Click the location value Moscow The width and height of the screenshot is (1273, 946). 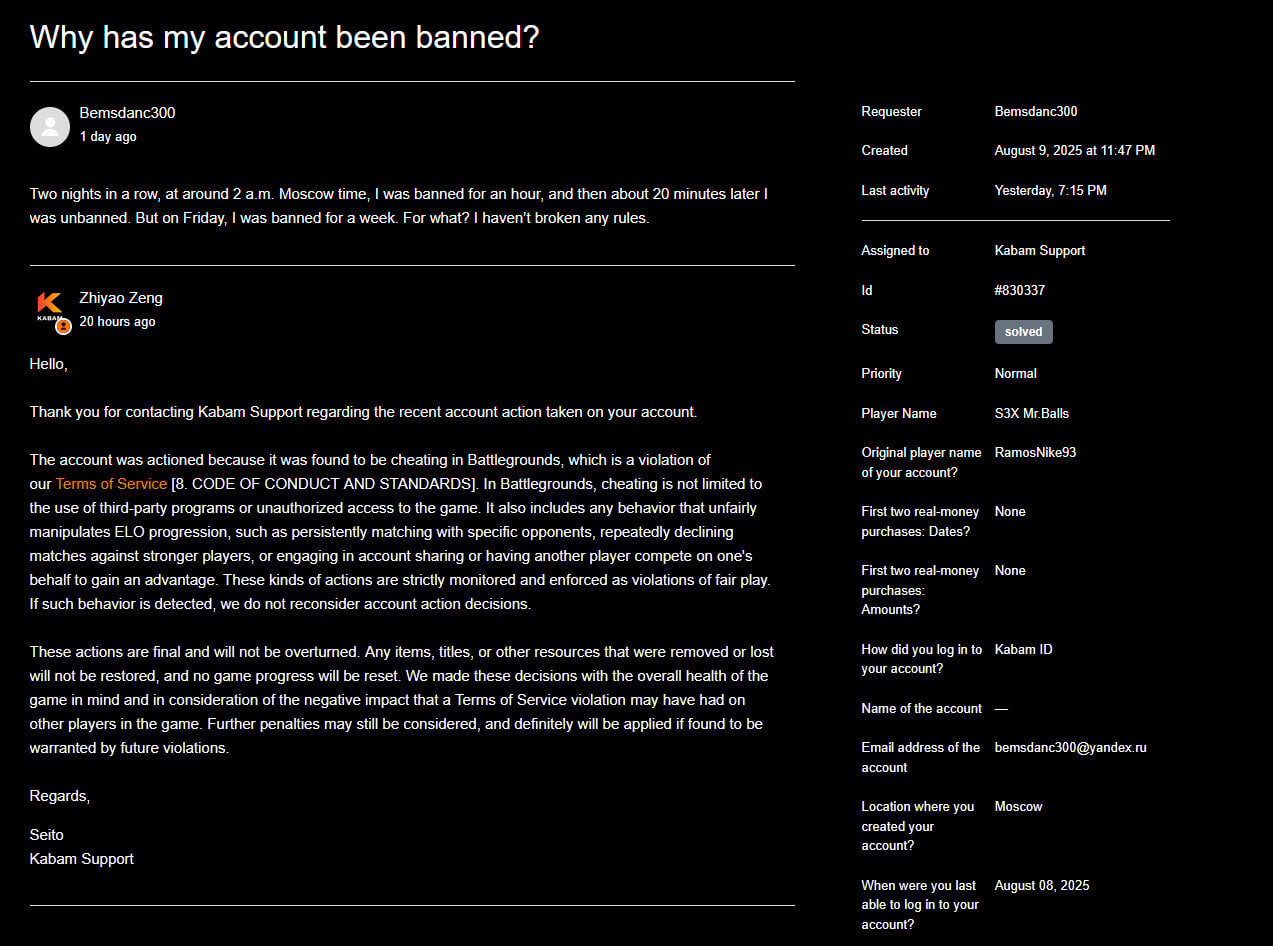(x=1018, y=807)
